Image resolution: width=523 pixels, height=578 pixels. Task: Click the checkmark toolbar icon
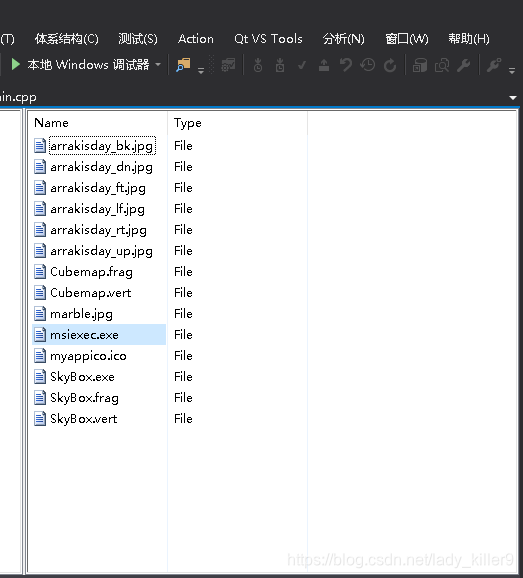(x=302, y=66)
